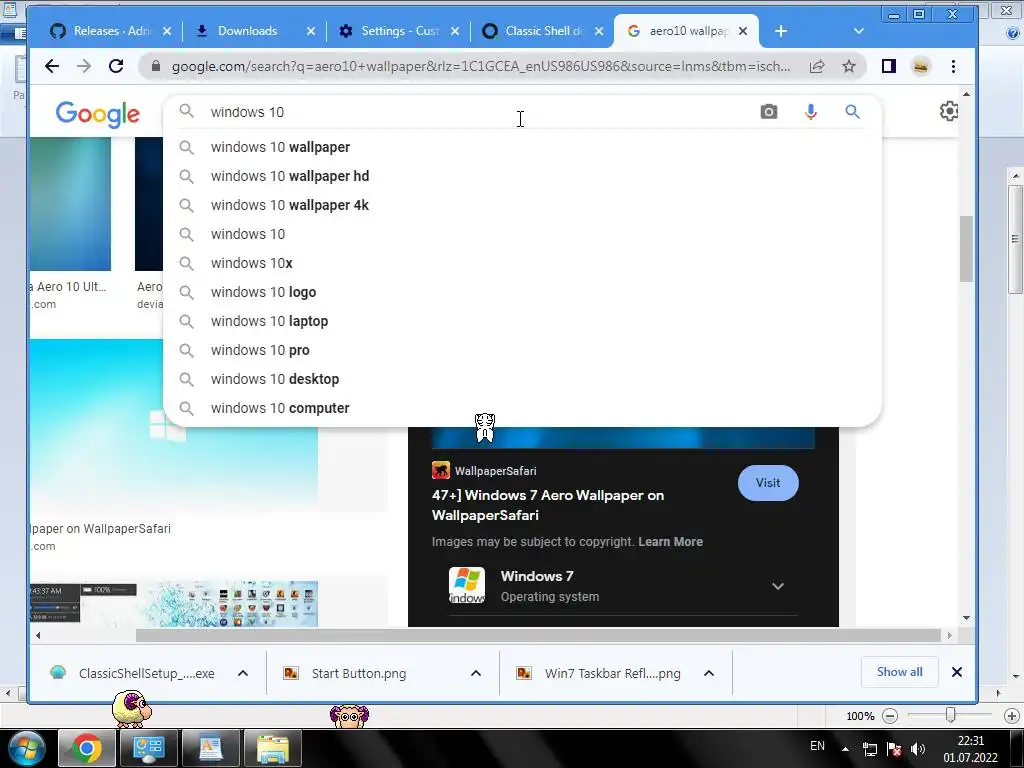Open the Aero 10 Ult wallpaper thumbnail
The image size is (1024, 768).
71,204
